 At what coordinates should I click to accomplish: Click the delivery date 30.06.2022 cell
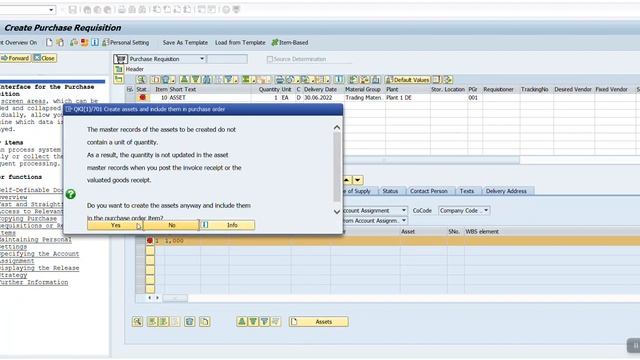[322, 98]
